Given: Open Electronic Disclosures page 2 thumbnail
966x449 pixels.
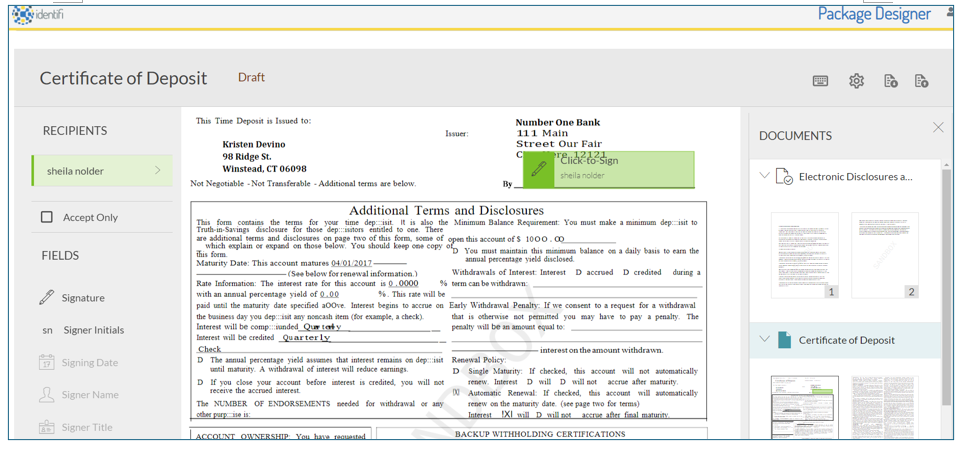Looking at the screenshot, I should [x=885, y=255].
